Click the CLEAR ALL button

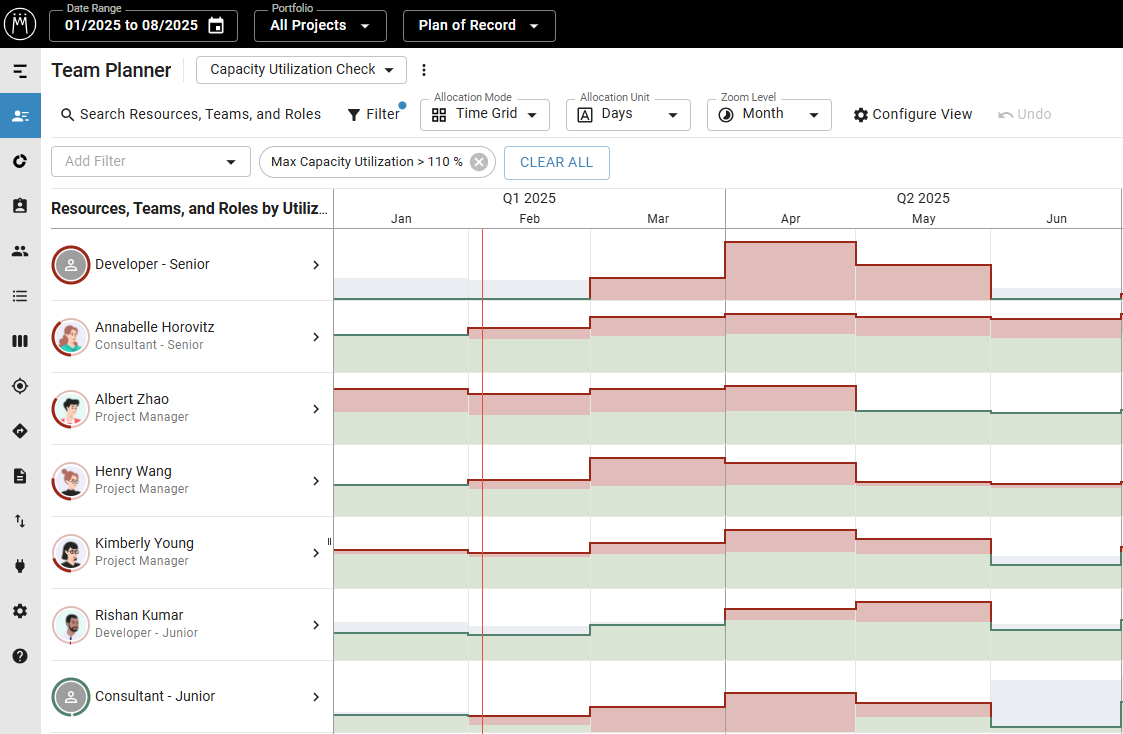(556, 162)
